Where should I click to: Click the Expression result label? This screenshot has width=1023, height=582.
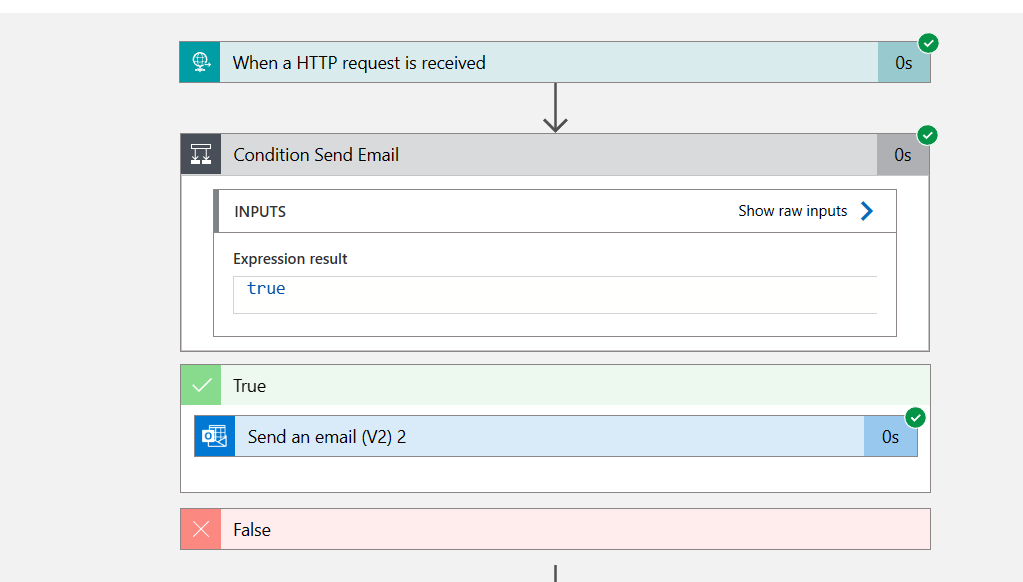coord(290,259)
